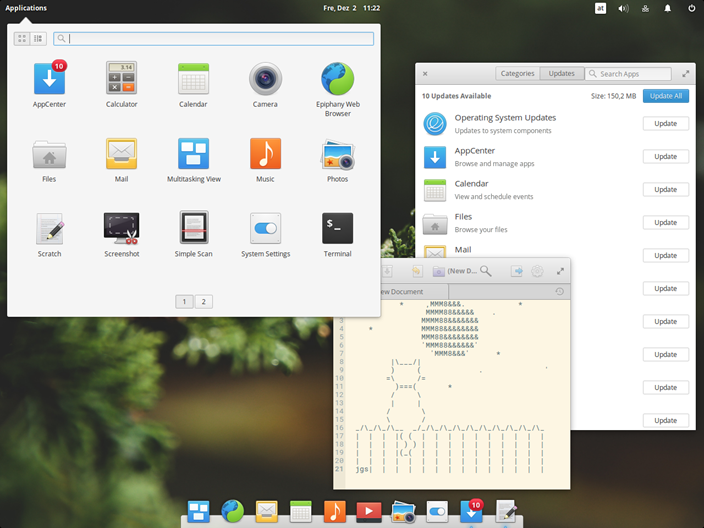Select the Updates tab in AppCenter

pos(562,74)
